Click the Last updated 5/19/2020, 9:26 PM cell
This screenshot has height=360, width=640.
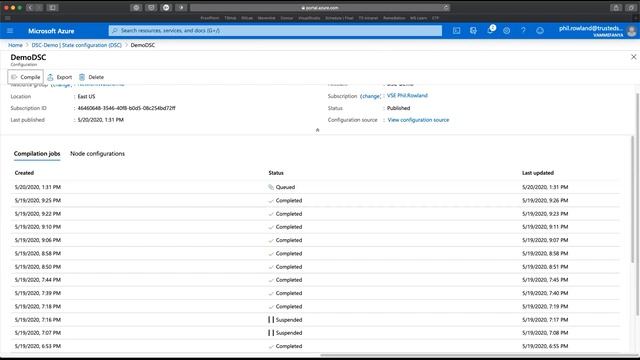coord(545,200)
